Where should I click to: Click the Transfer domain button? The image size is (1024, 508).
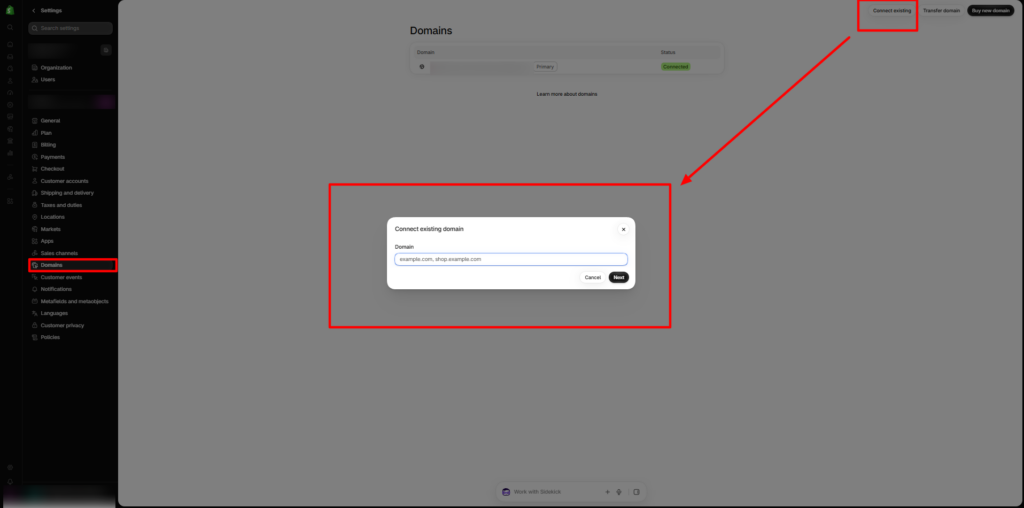pos(941,10)
